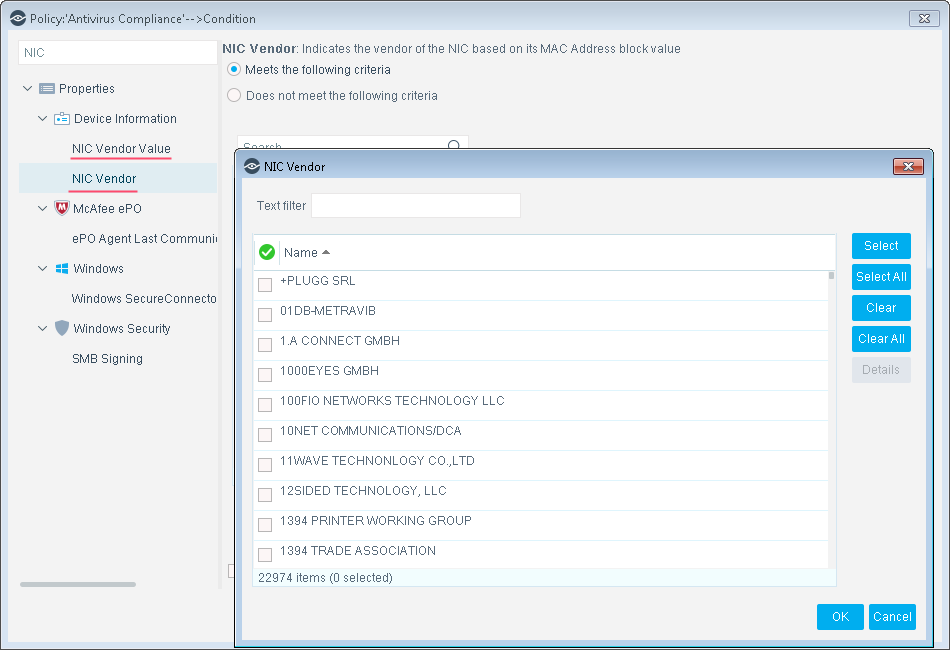
Task: Click the Windows Security shield icon
Action: point(61,328)
